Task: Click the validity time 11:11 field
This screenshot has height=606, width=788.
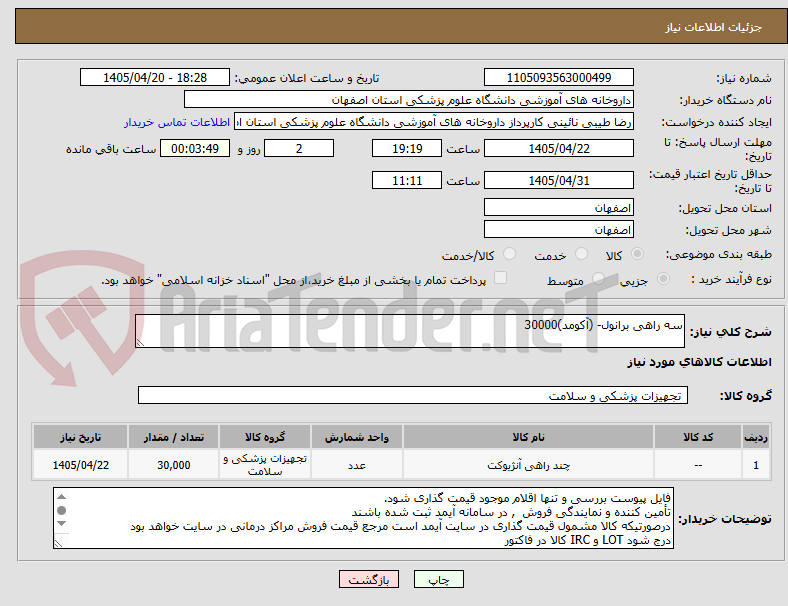Action: 407,180
